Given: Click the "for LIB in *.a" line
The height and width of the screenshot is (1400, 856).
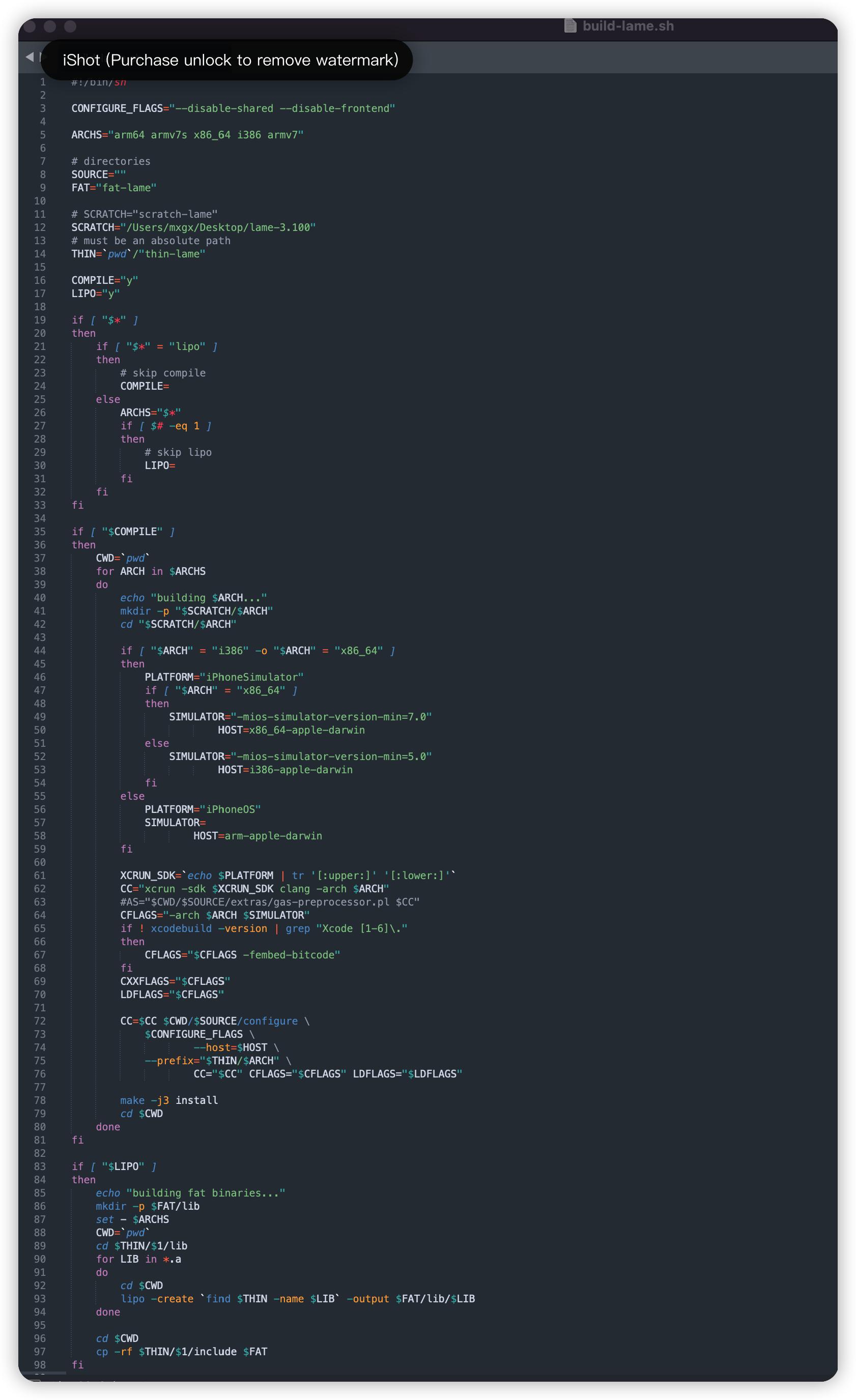Looking at the screenshot, I should [x=138, y=1259].
